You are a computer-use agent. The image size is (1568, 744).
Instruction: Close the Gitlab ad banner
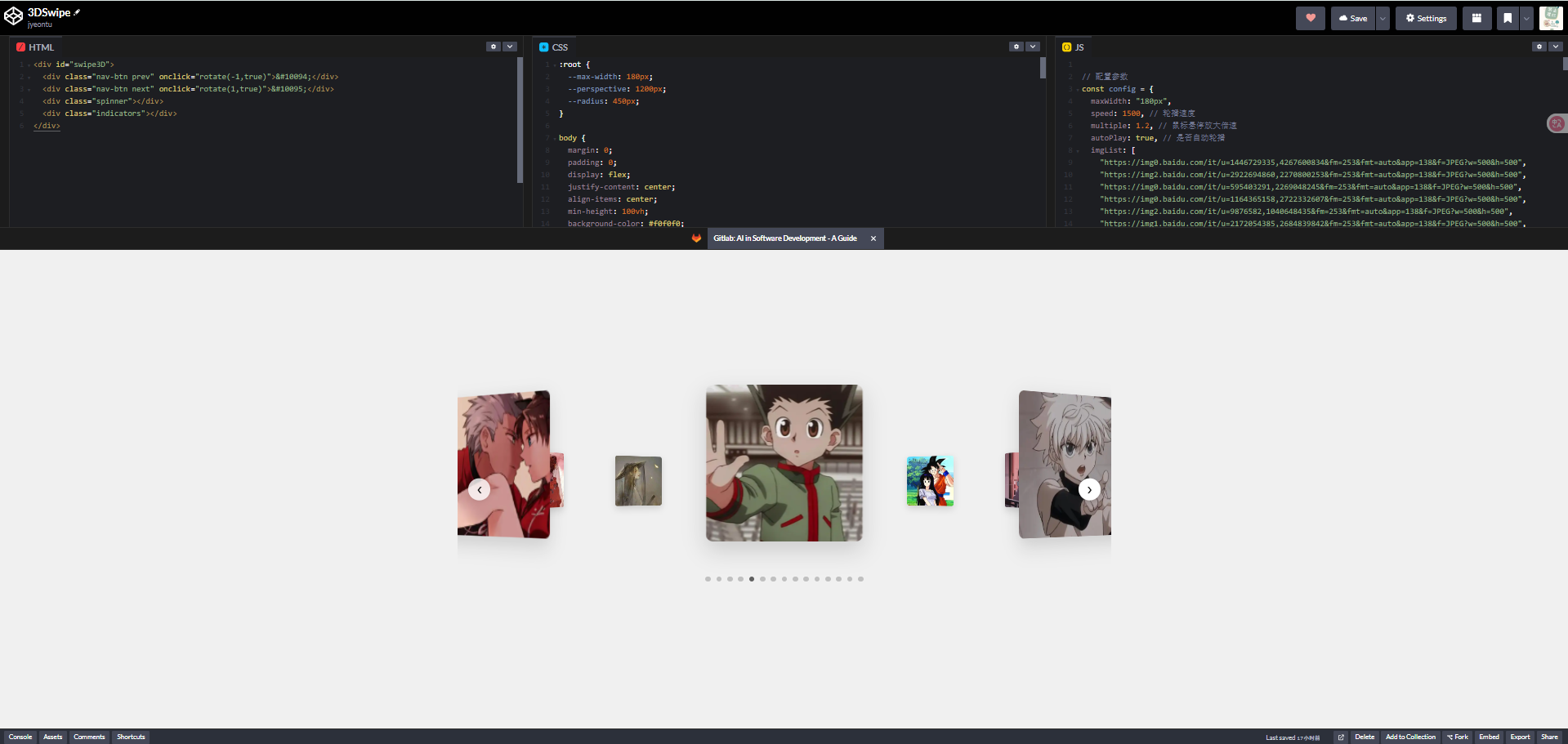(873, 238)
